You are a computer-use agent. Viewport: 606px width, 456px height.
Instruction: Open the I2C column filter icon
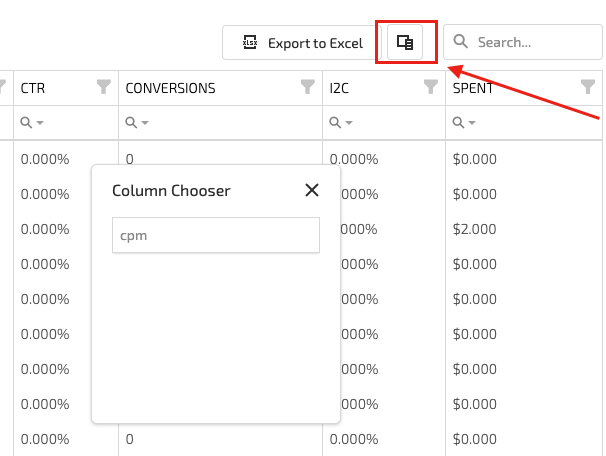(431, 88)
